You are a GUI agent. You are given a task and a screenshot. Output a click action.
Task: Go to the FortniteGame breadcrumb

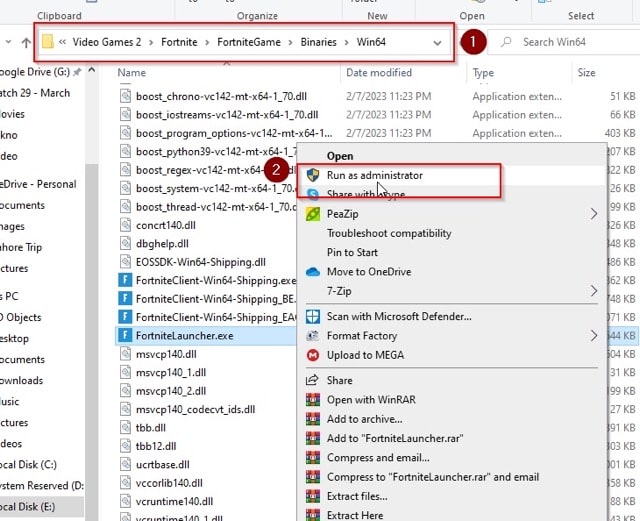pyautogui.click(x=249, y=42)
